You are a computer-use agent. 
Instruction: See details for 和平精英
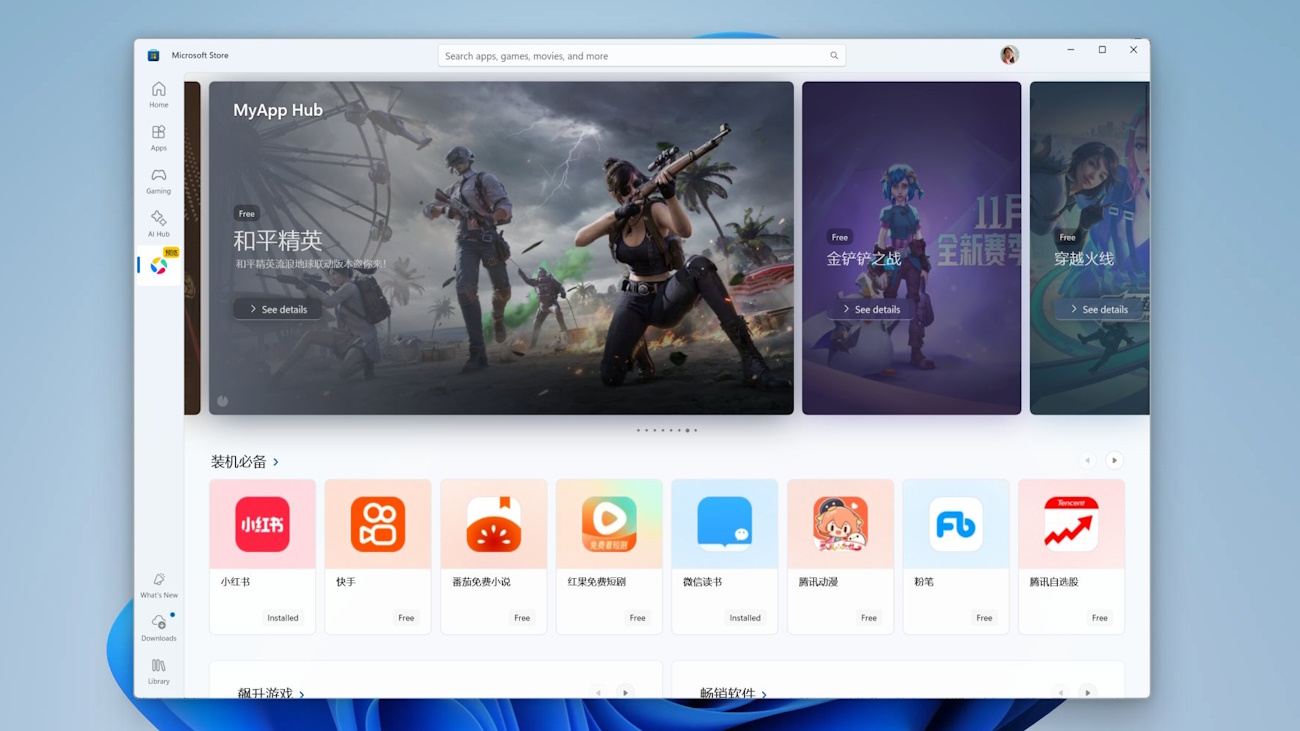278,309
